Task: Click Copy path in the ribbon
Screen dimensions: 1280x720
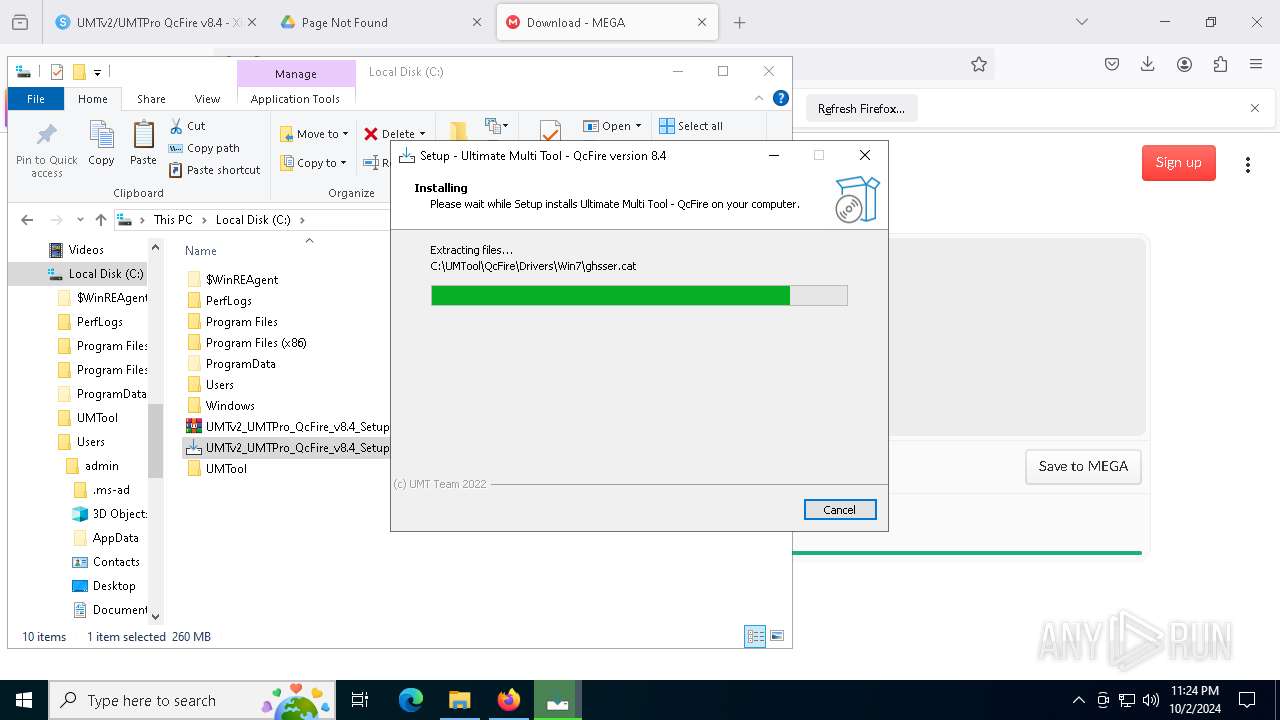Action: coord(204,148)
